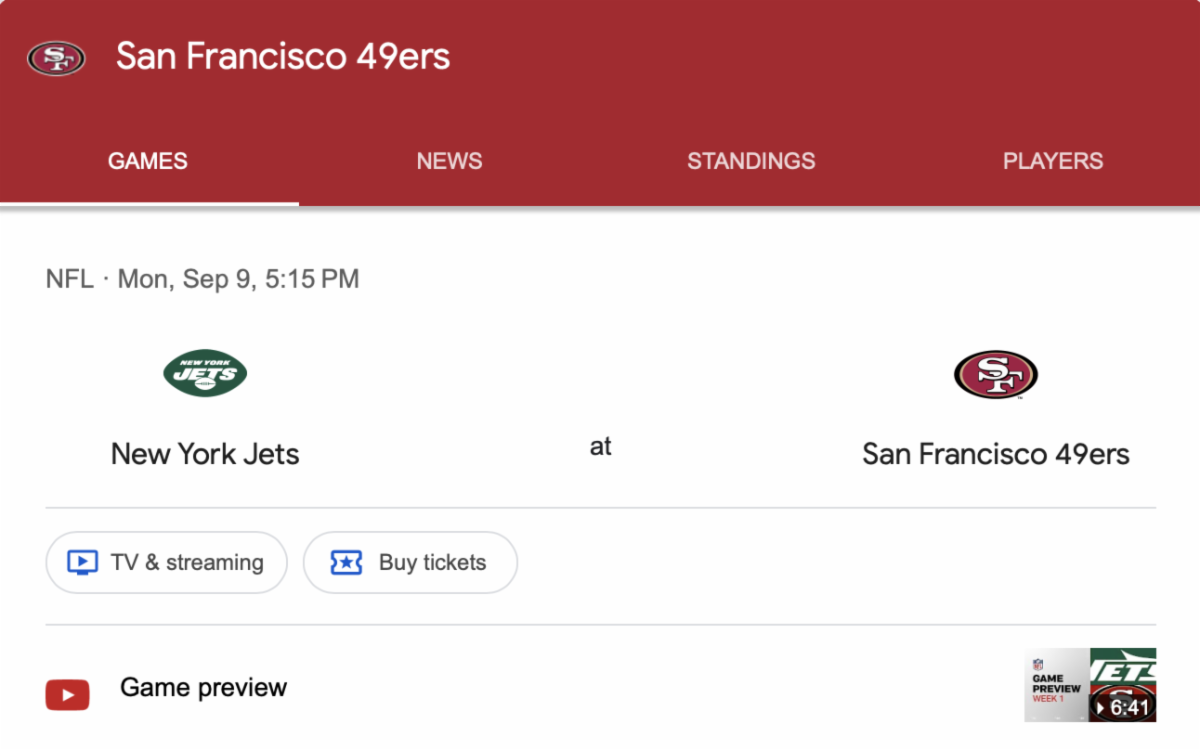This screenshot has height=750, width=1200.
Task: Open the TV & streaming label
Action: click(187, 563)
